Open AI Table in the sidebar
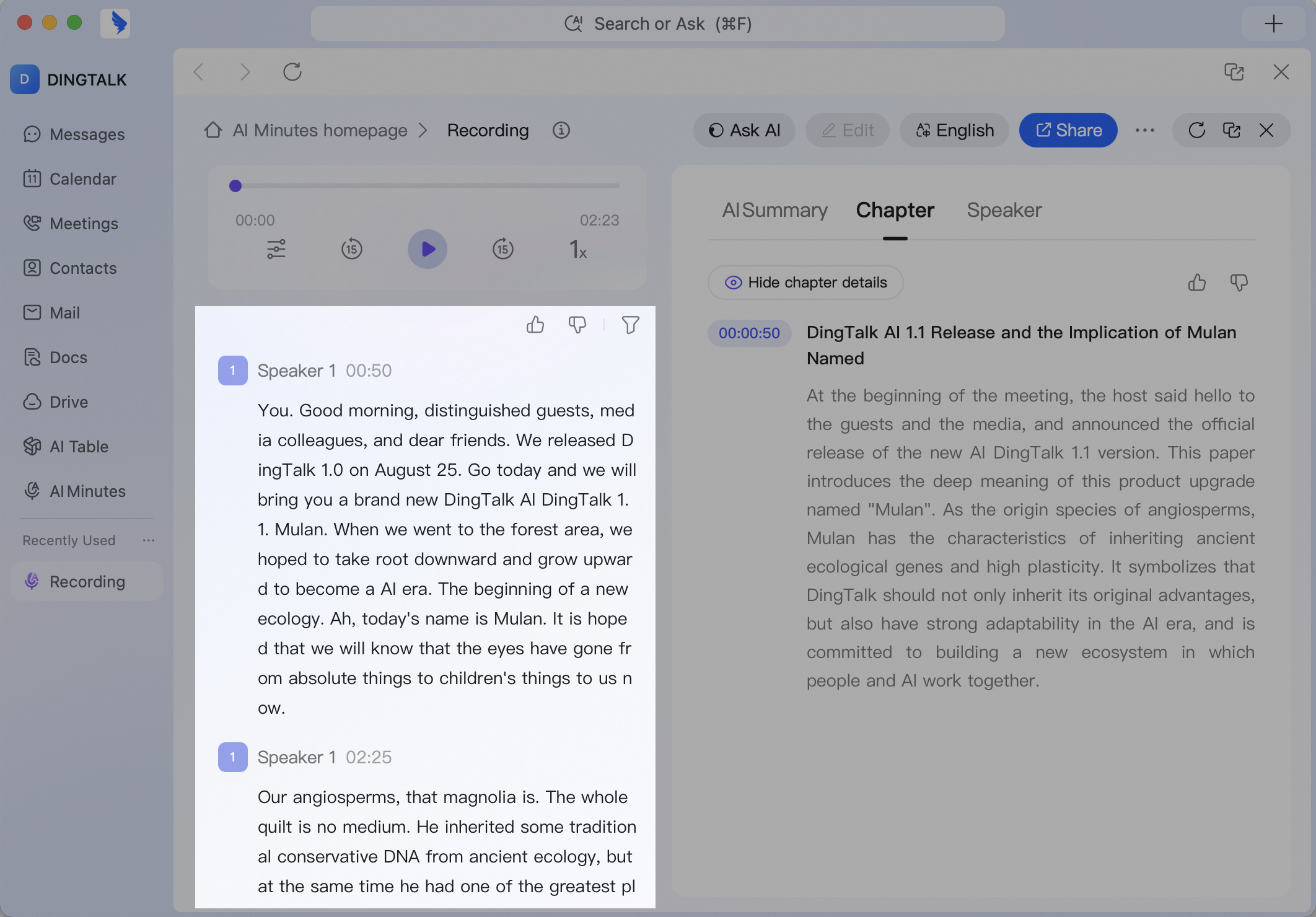Image resolution: width=1316 pixels, height=917 pixels. pyautogui.click(x=87, y=447)
